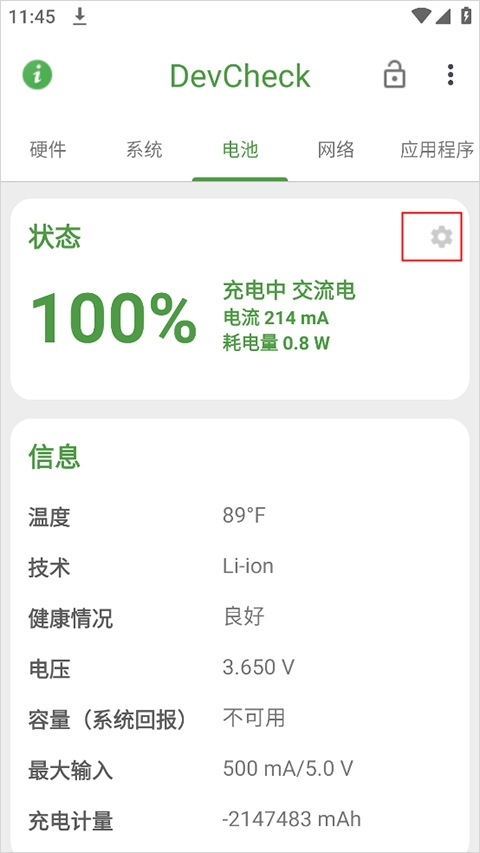Tap the Wi-Fi signal status icon
Viewport: 480px width, 853px height.
tap(421, 16)
